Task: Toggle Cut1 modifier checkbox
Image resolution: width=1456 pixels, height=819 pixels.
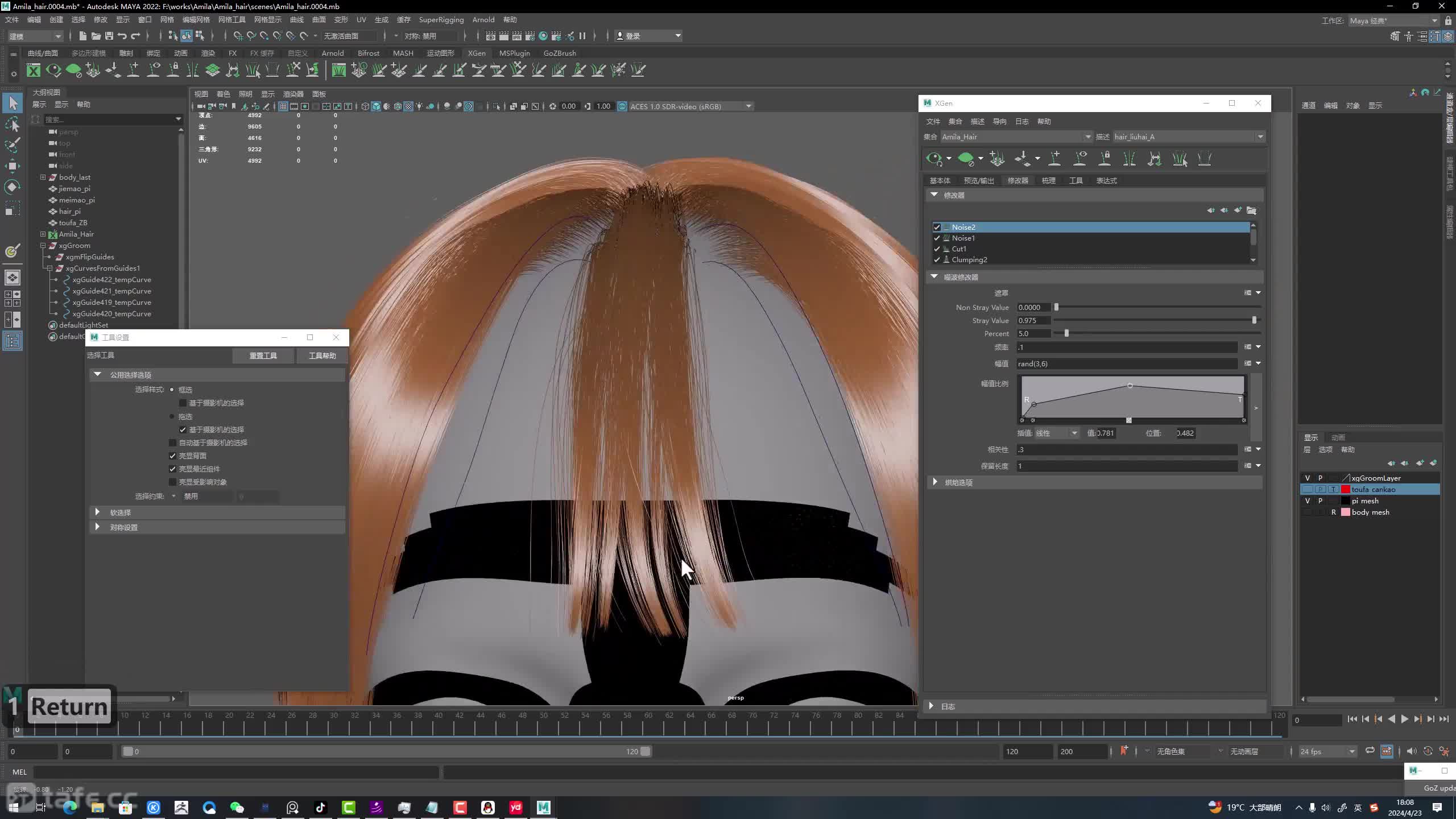Action: coord(937,249)
